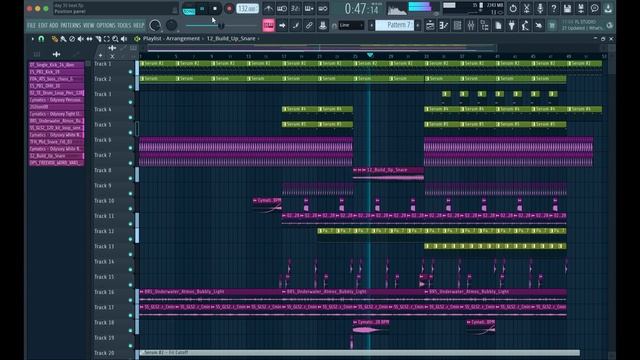Select the Playlist slip tool
This screenshot has height=360, width=640.
(89, 39)
